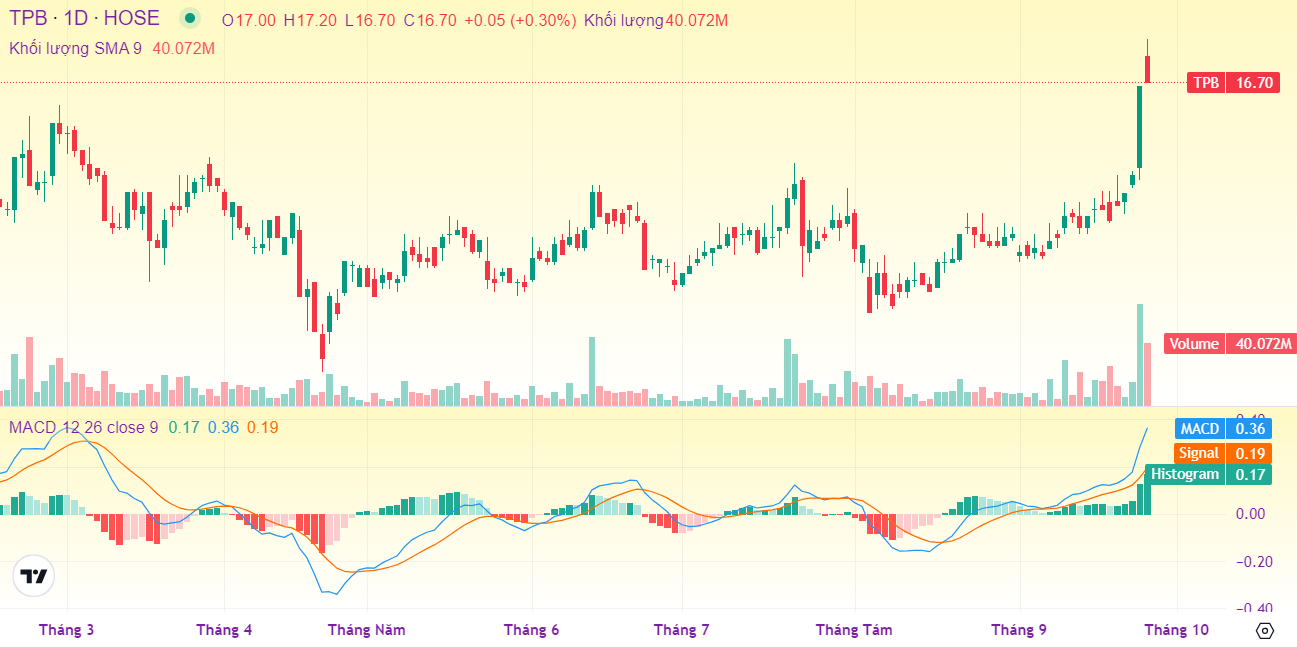
Task: Click the tallest green volume bar
Action: tap(1139, 355)
